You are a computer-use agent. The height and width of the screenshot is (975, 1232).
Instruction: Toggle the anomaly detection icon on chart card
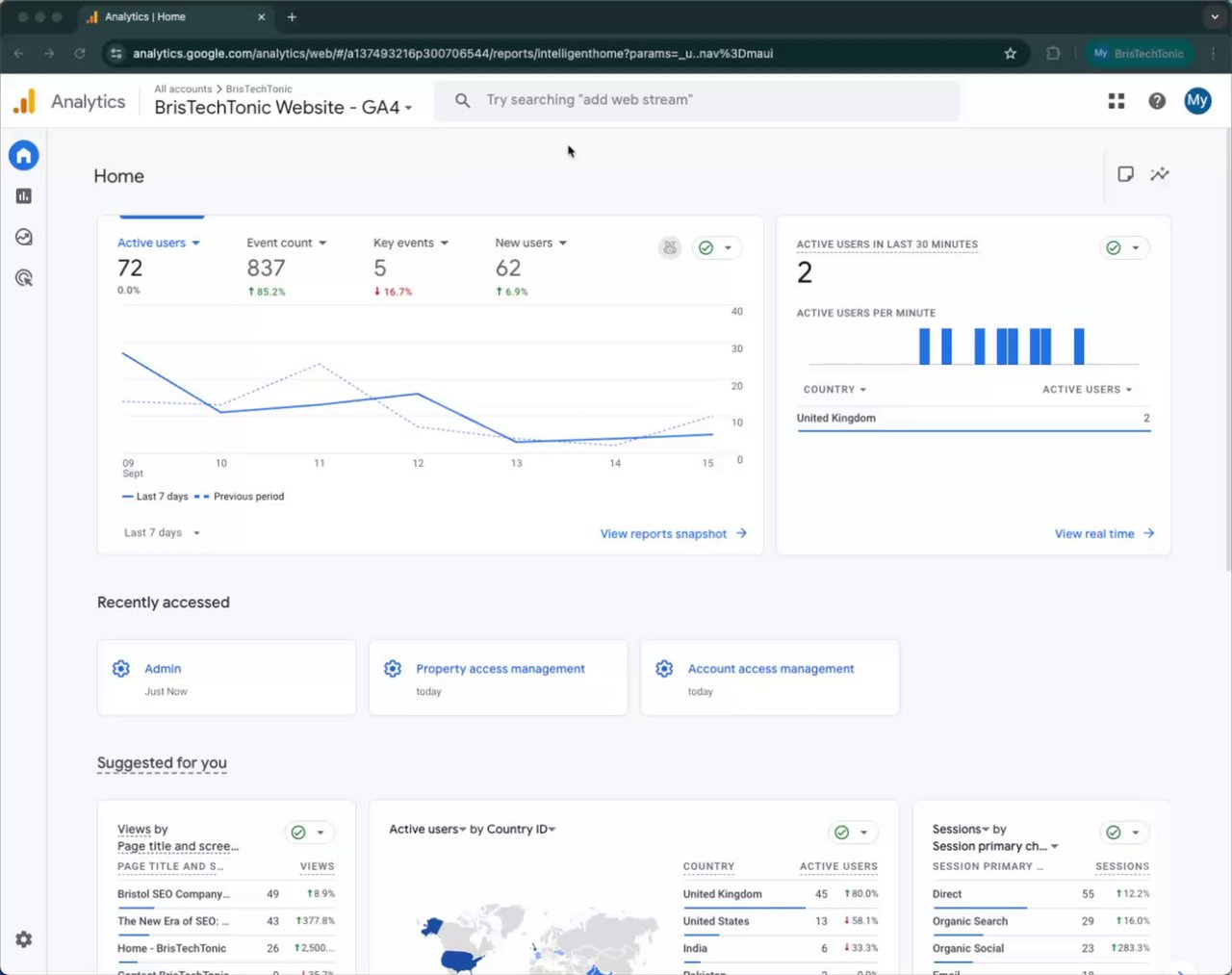point(670,248)
